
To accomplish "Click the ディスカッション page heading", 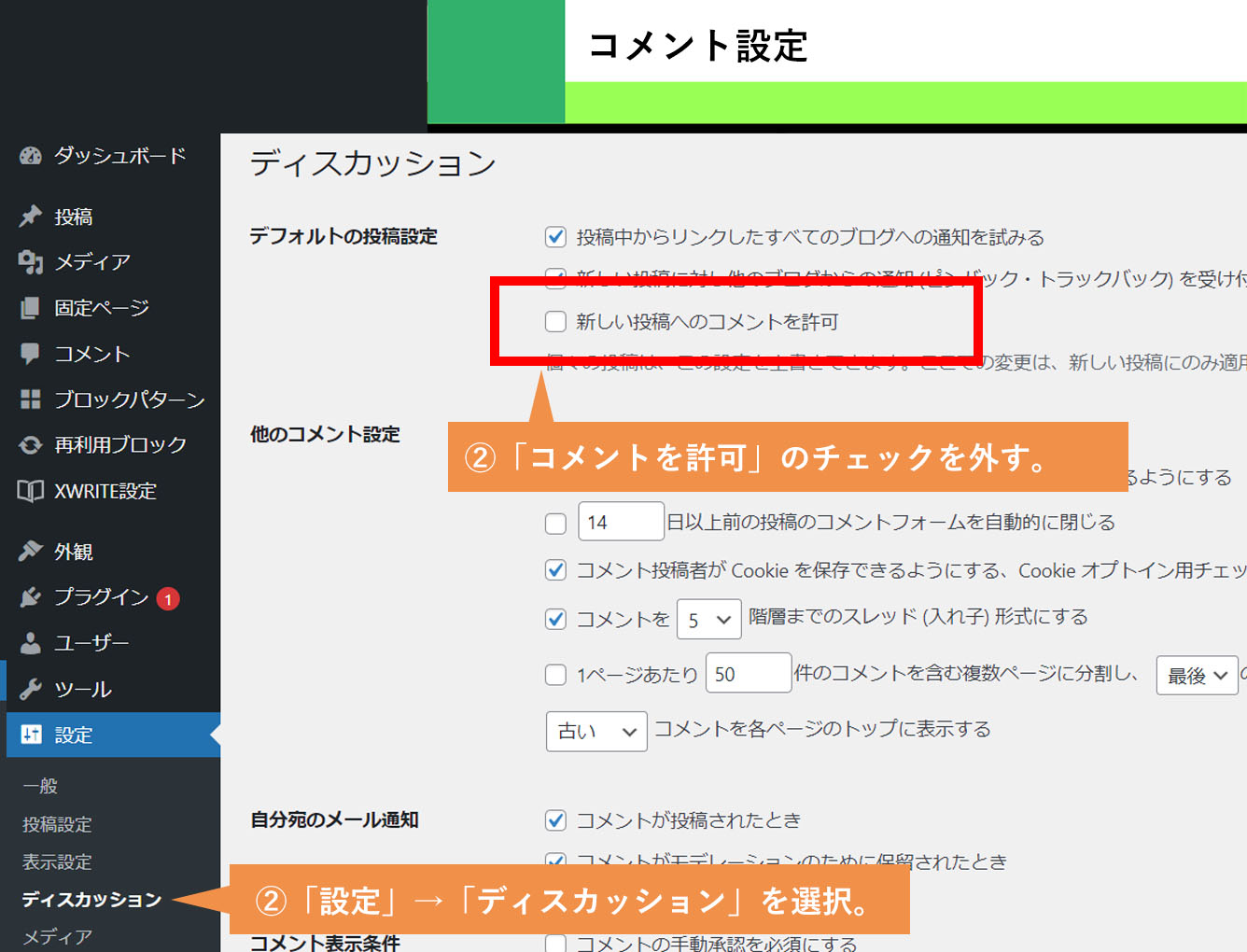I will pos(373,163).
